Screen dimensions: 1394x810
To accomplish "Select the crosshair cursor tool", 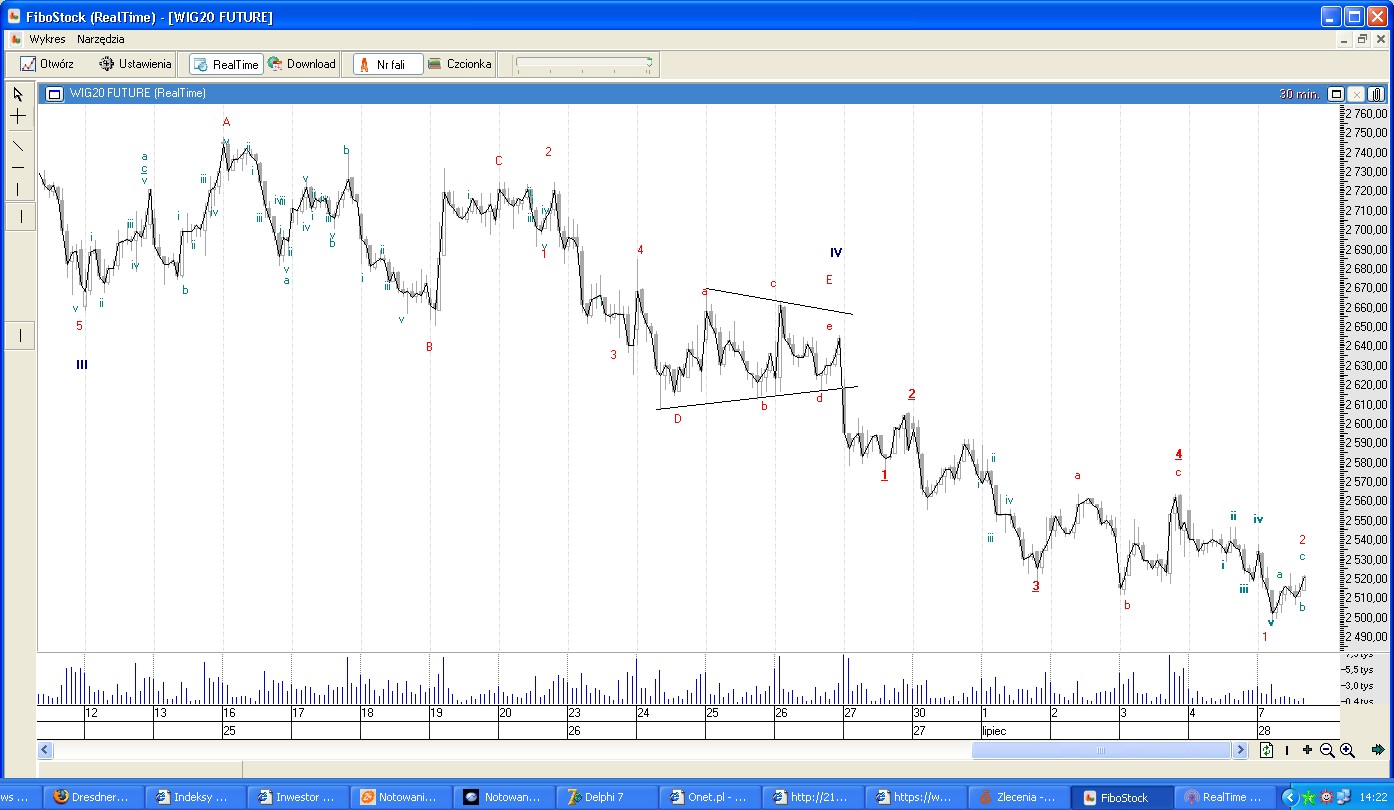I will click(18, 117).
